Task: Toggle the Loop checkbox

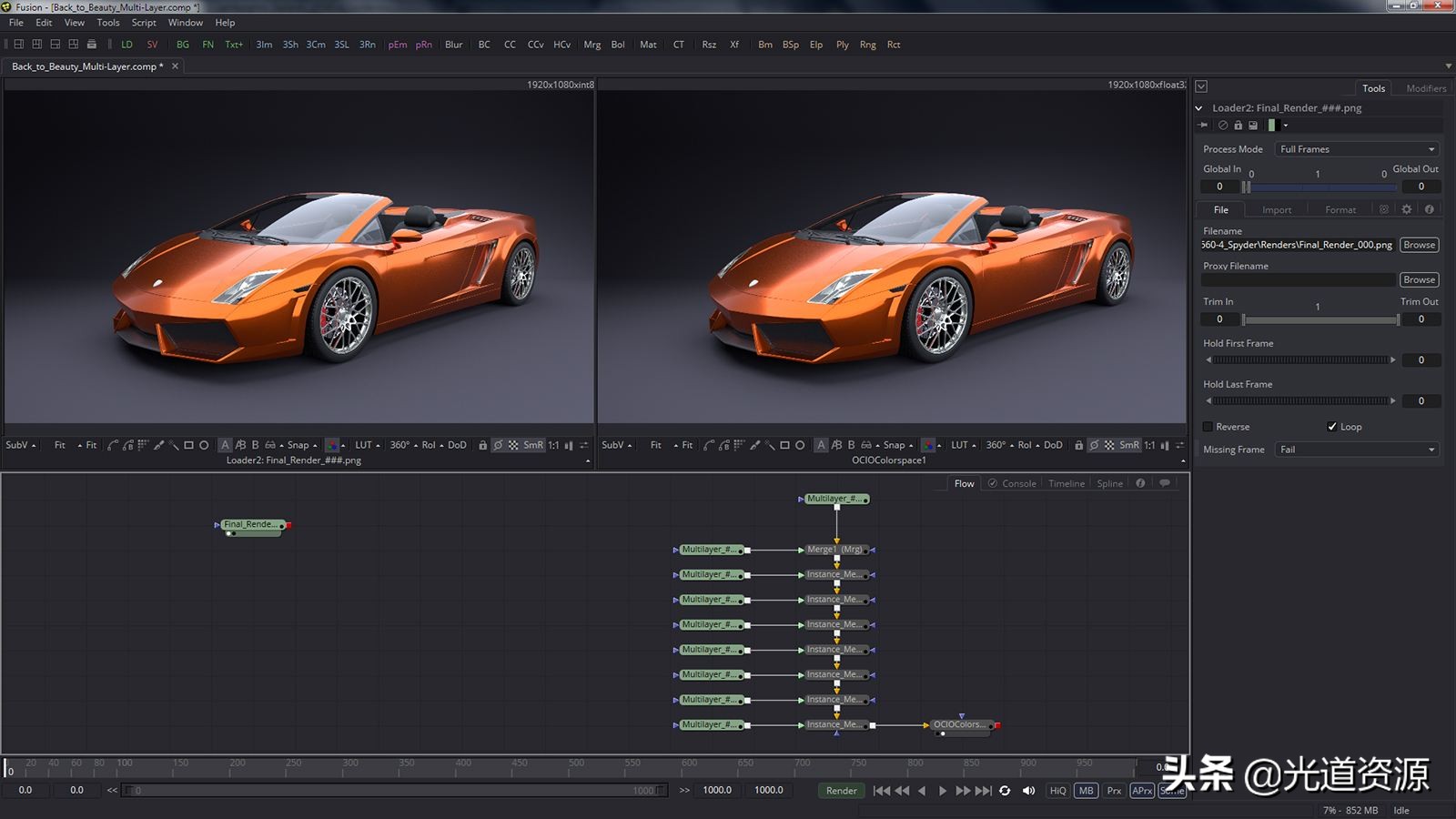Action: coord(1332,426)
